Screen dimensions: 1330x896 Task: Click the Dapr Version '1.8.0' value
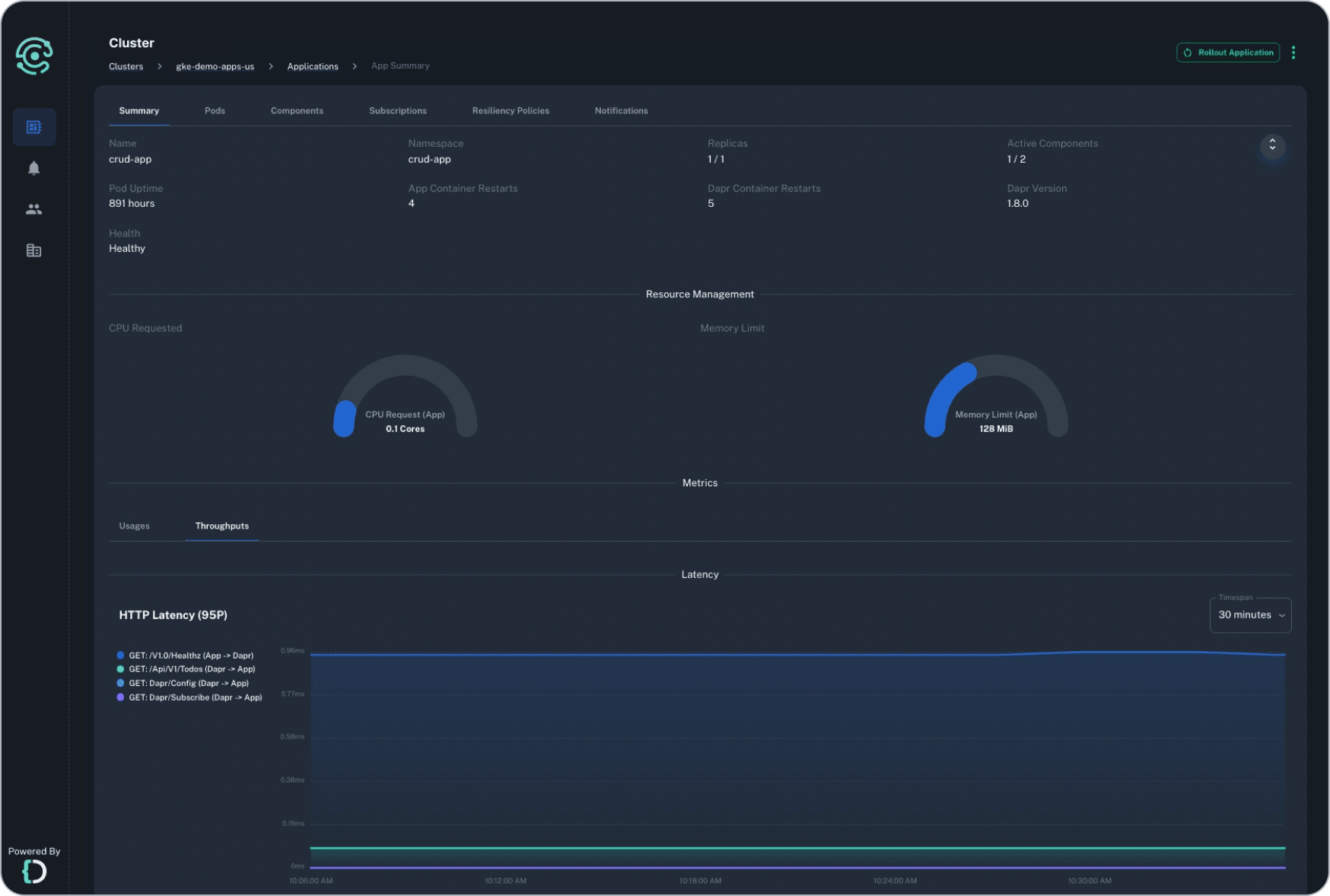(1018, 204)
